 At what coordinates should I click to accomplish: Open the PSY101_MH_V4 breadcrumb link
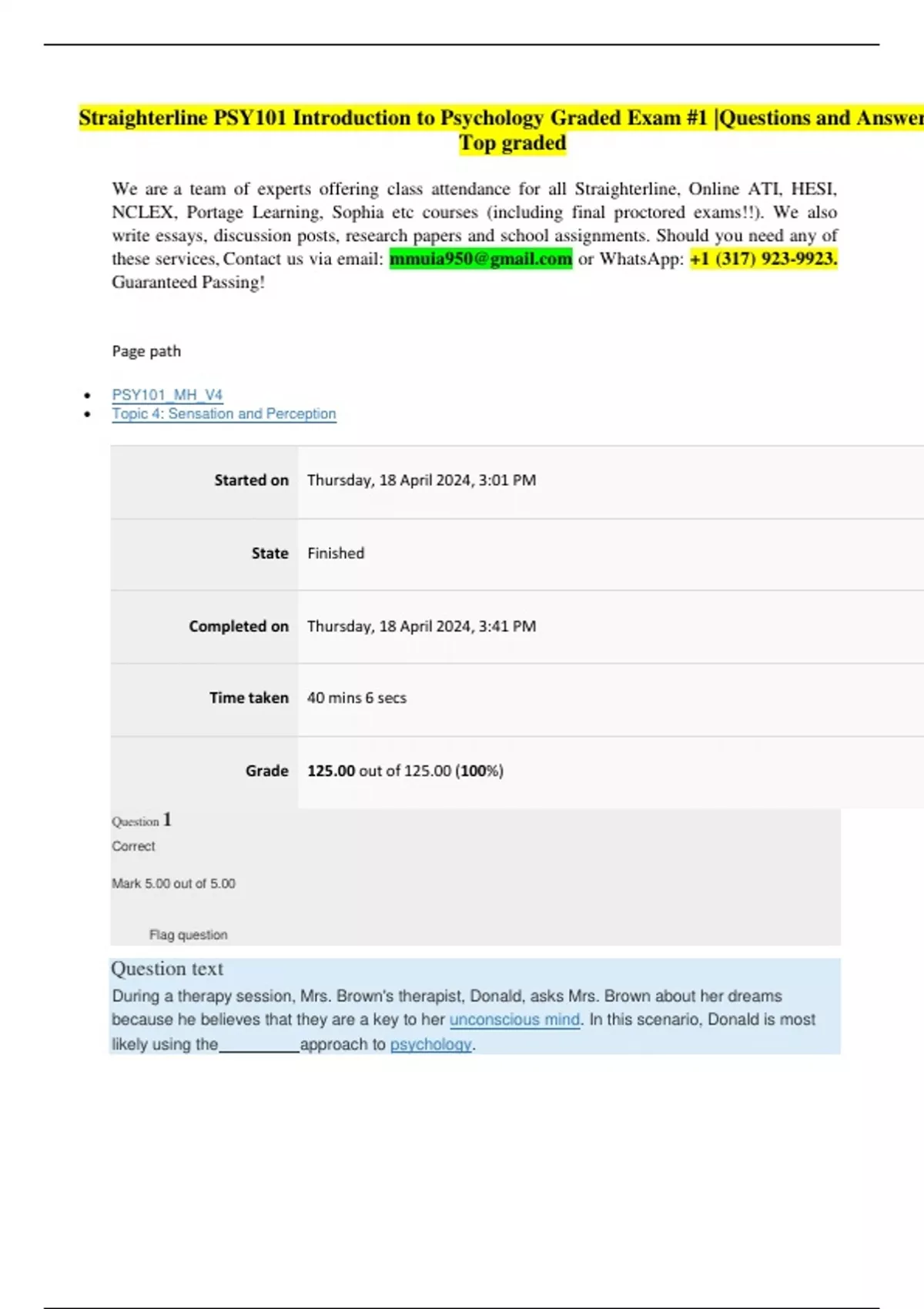[x=167, y=395]
